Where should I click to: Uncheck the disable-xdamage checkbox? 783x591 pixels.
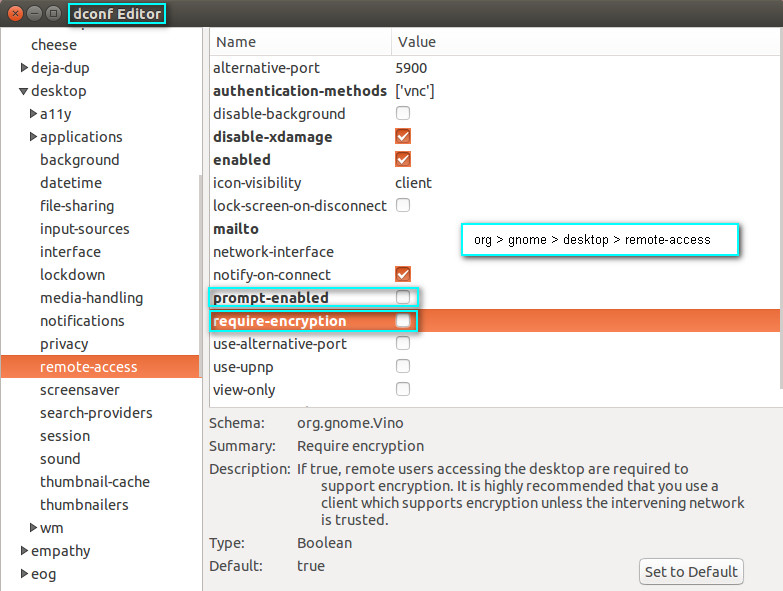(403, 137)
